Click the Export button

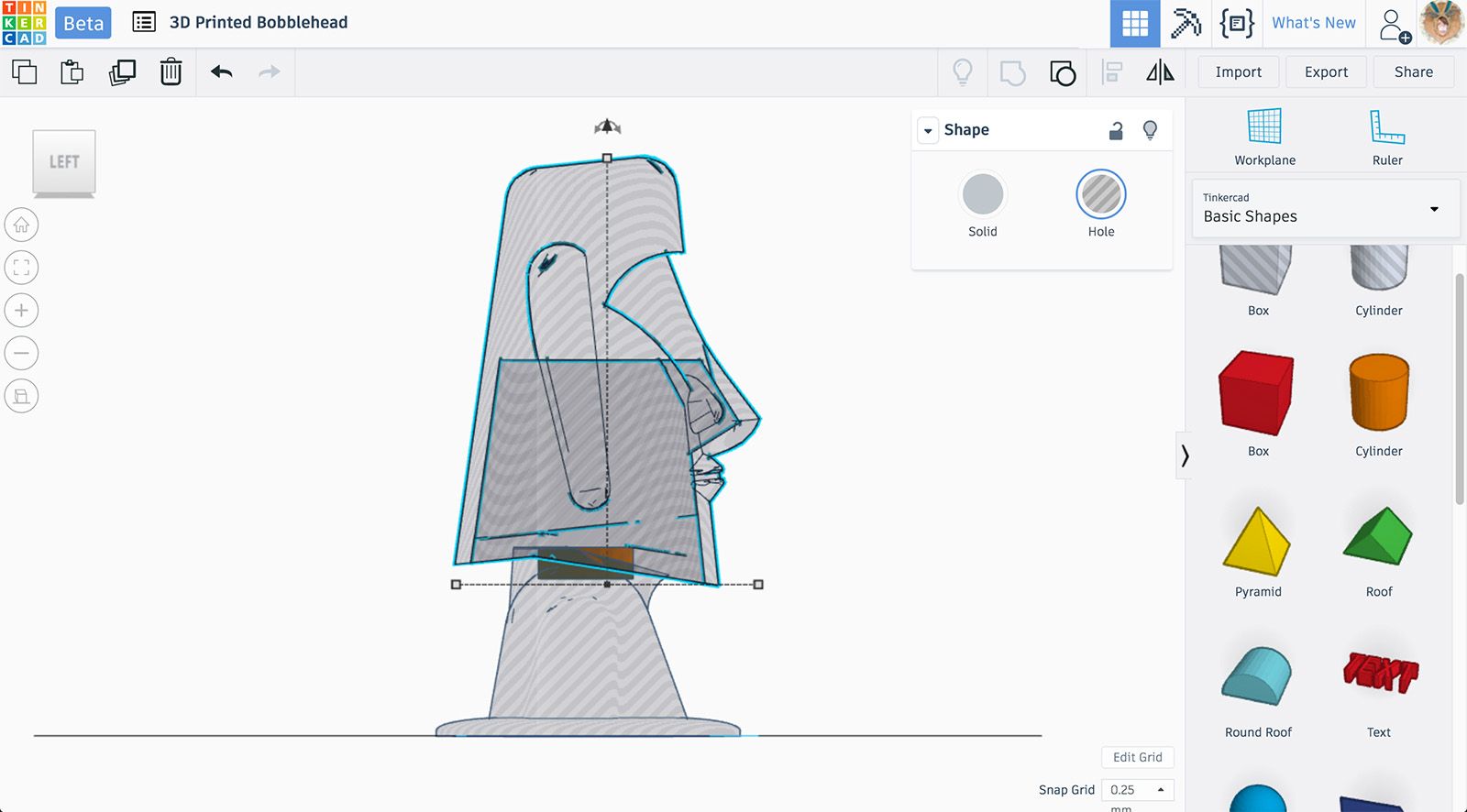[x=1326, y=72]
